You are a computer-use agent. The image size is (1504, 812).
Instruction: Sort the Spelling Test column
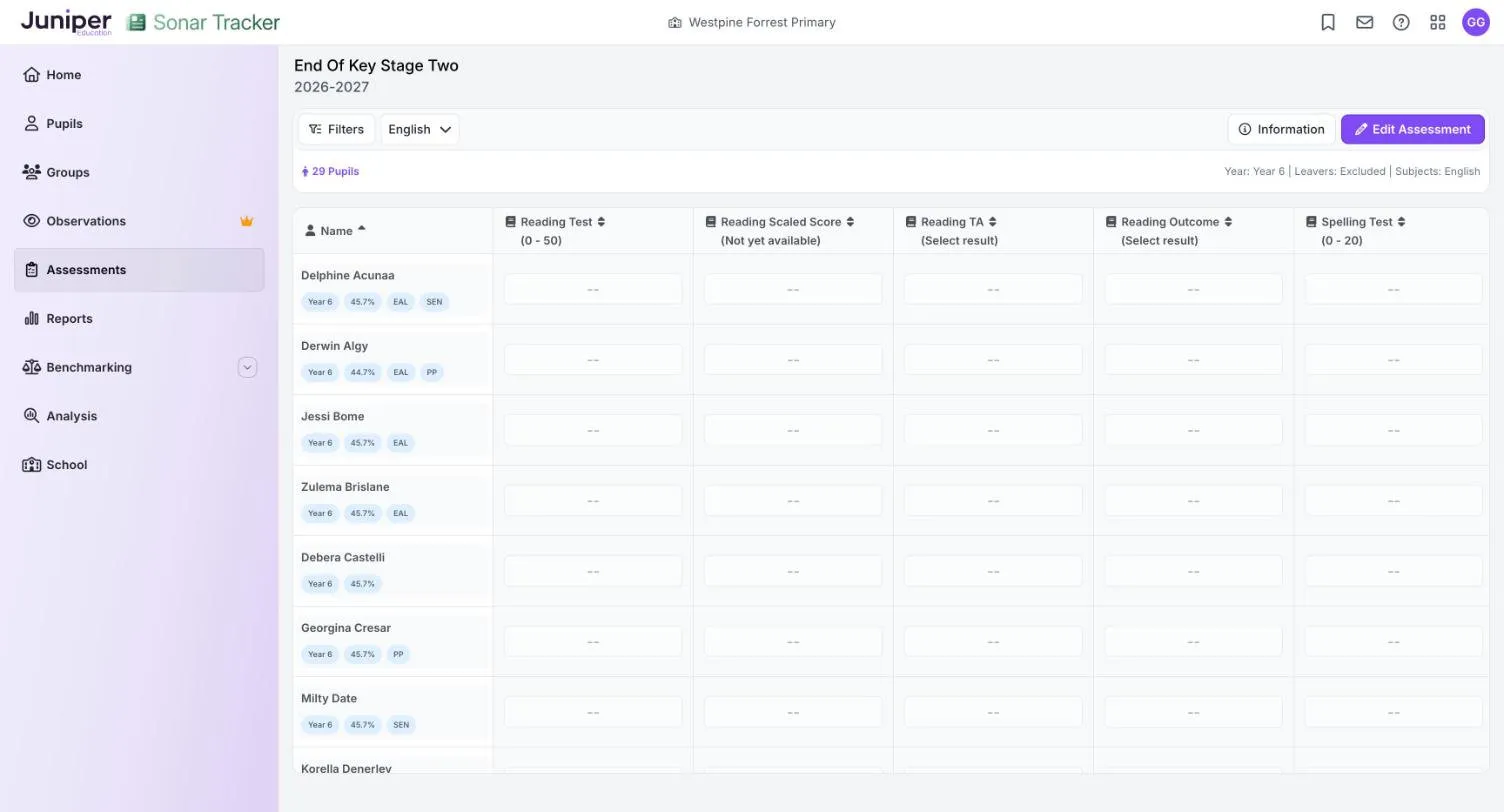tap(1401, 222)
